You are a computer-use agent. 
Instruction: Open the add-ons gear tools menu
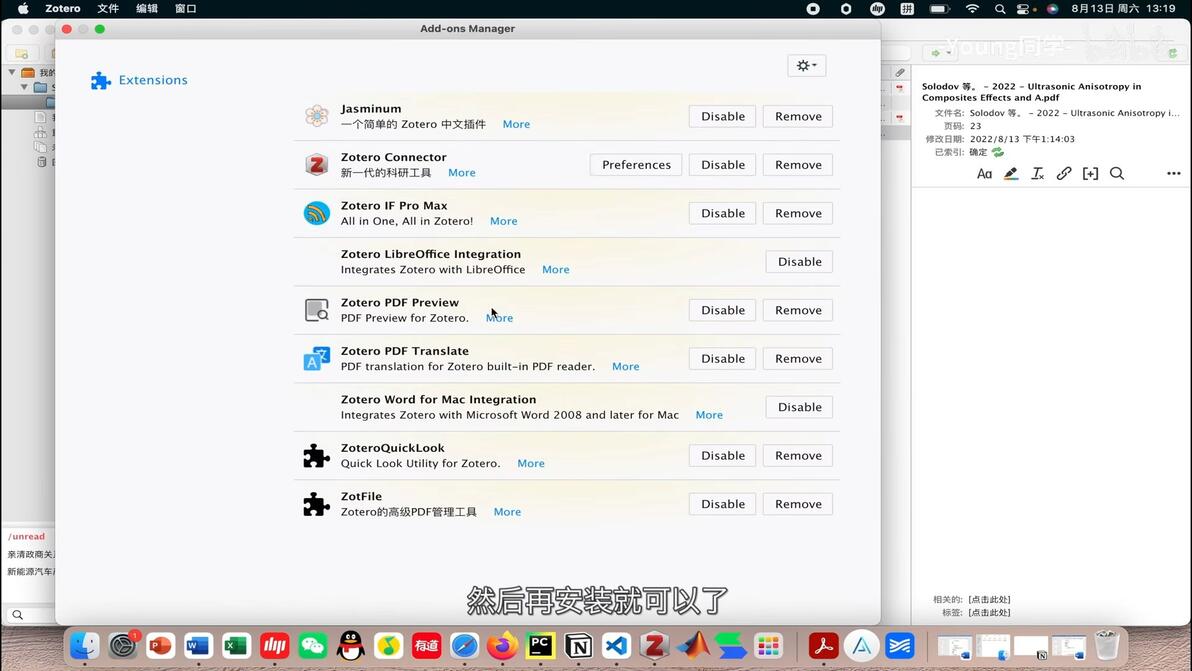tap(807, 65)
